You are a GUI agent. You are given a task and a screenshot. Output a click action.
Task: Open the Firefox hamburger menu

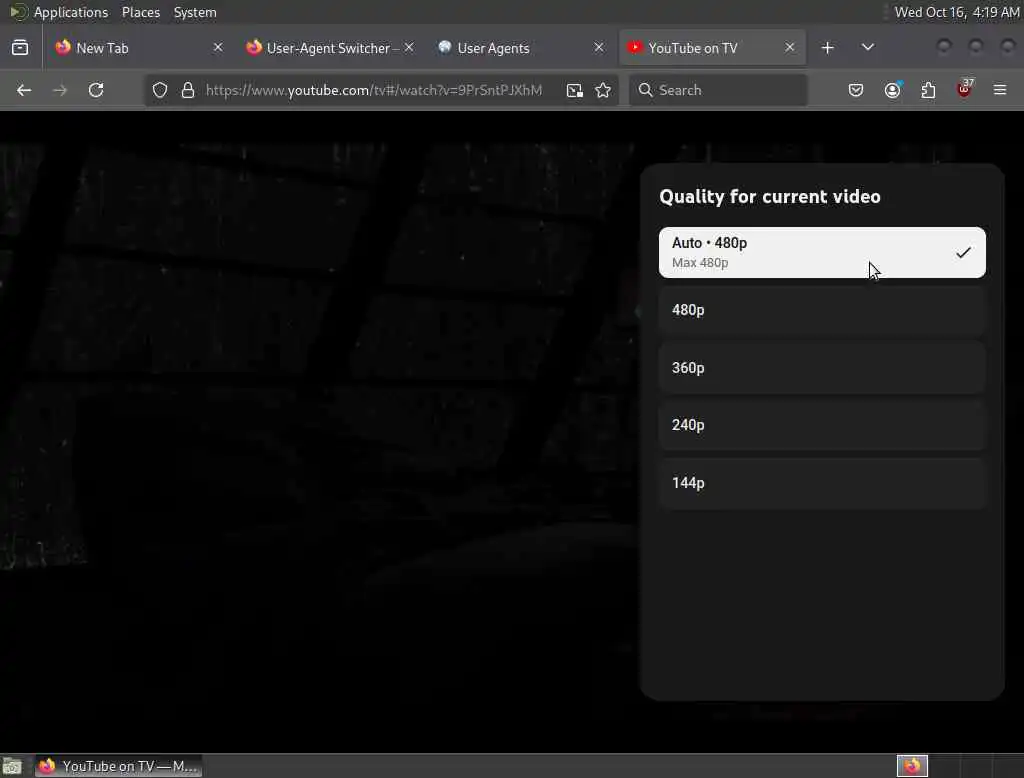click(1000, 90)
